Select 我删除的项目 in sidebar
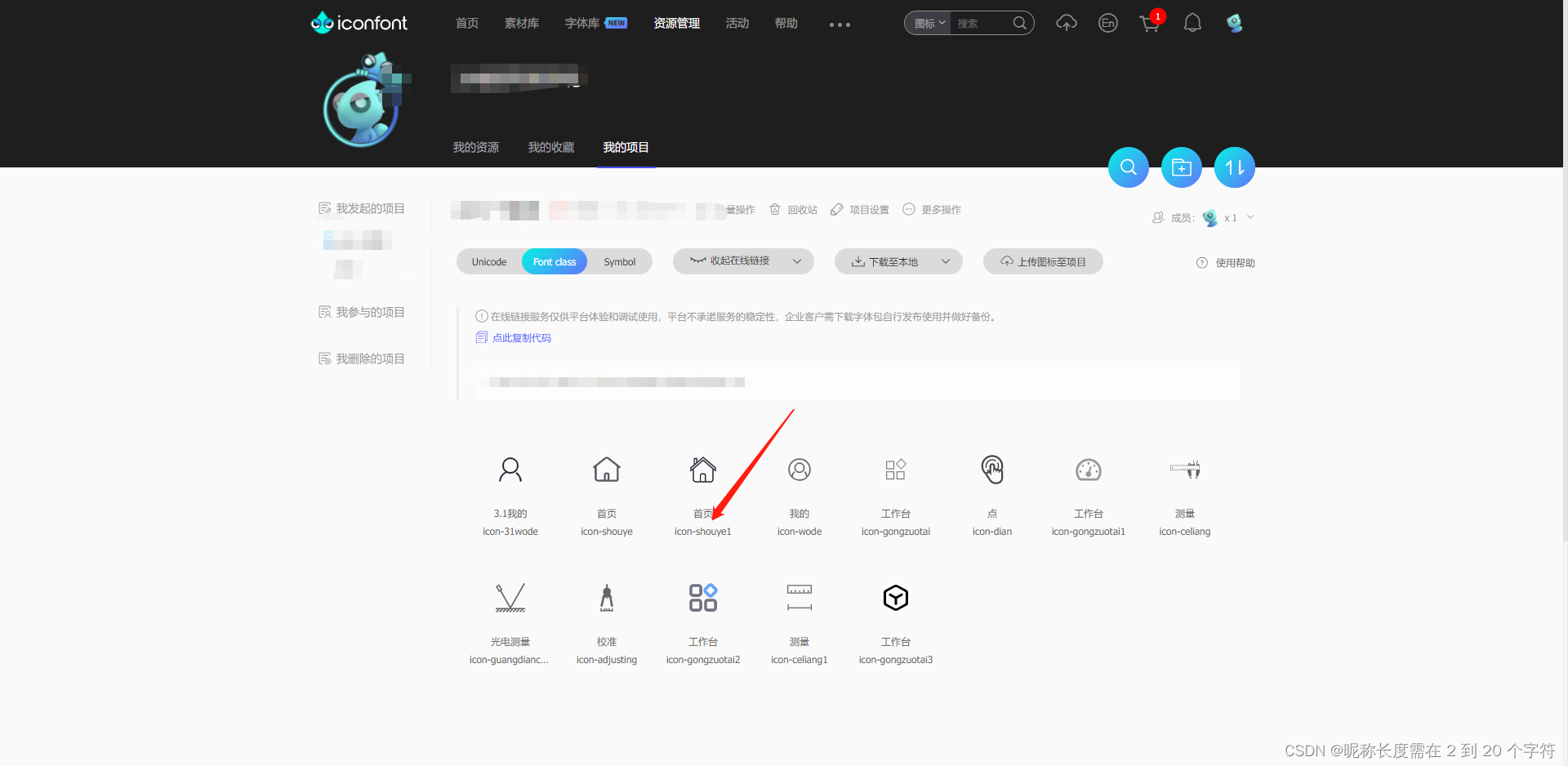This screenshot has height=766, width=1568. point(362,359)
